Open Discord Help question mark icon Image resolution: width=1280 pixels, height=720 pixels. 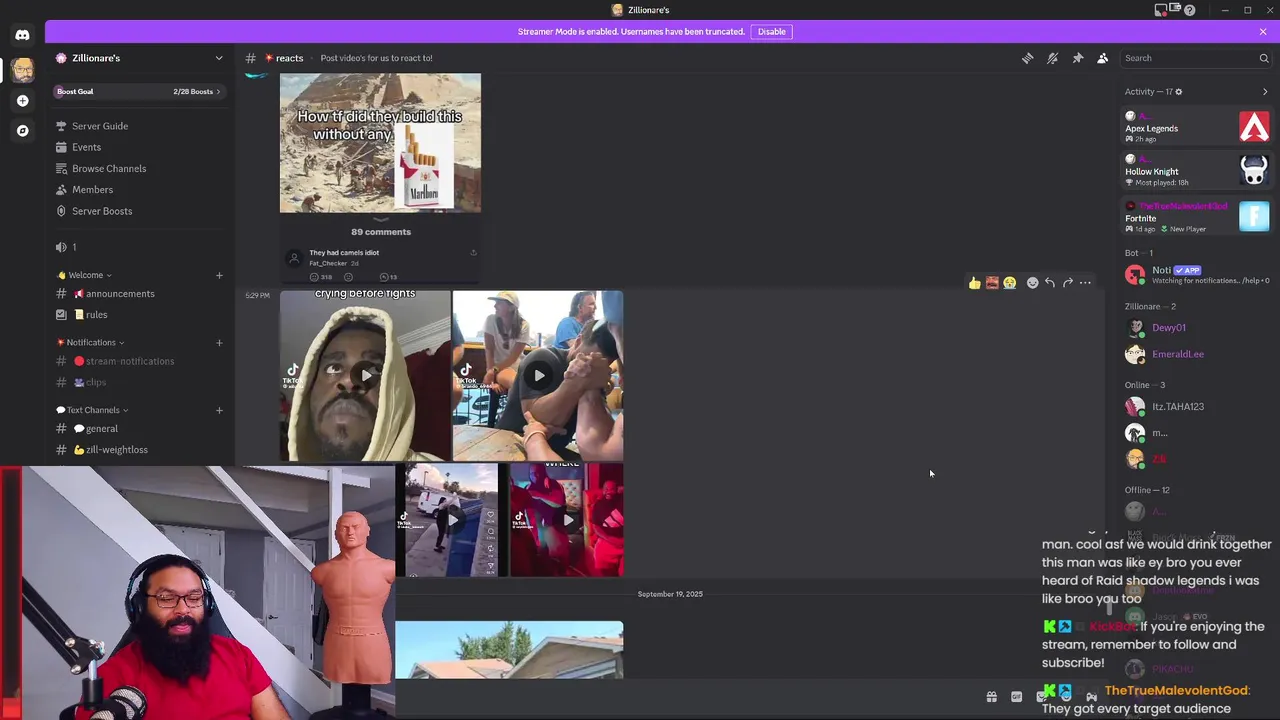coord(1189,10)
